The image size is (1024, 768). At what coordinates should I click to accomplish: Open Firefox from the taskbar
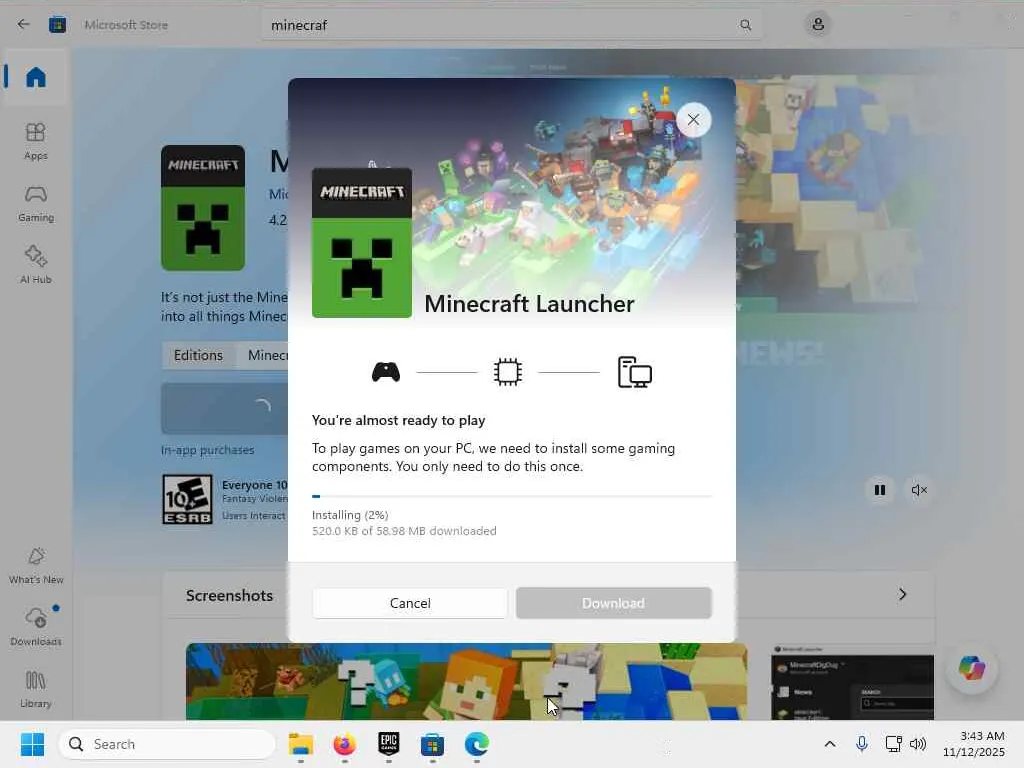coord(345,744)
